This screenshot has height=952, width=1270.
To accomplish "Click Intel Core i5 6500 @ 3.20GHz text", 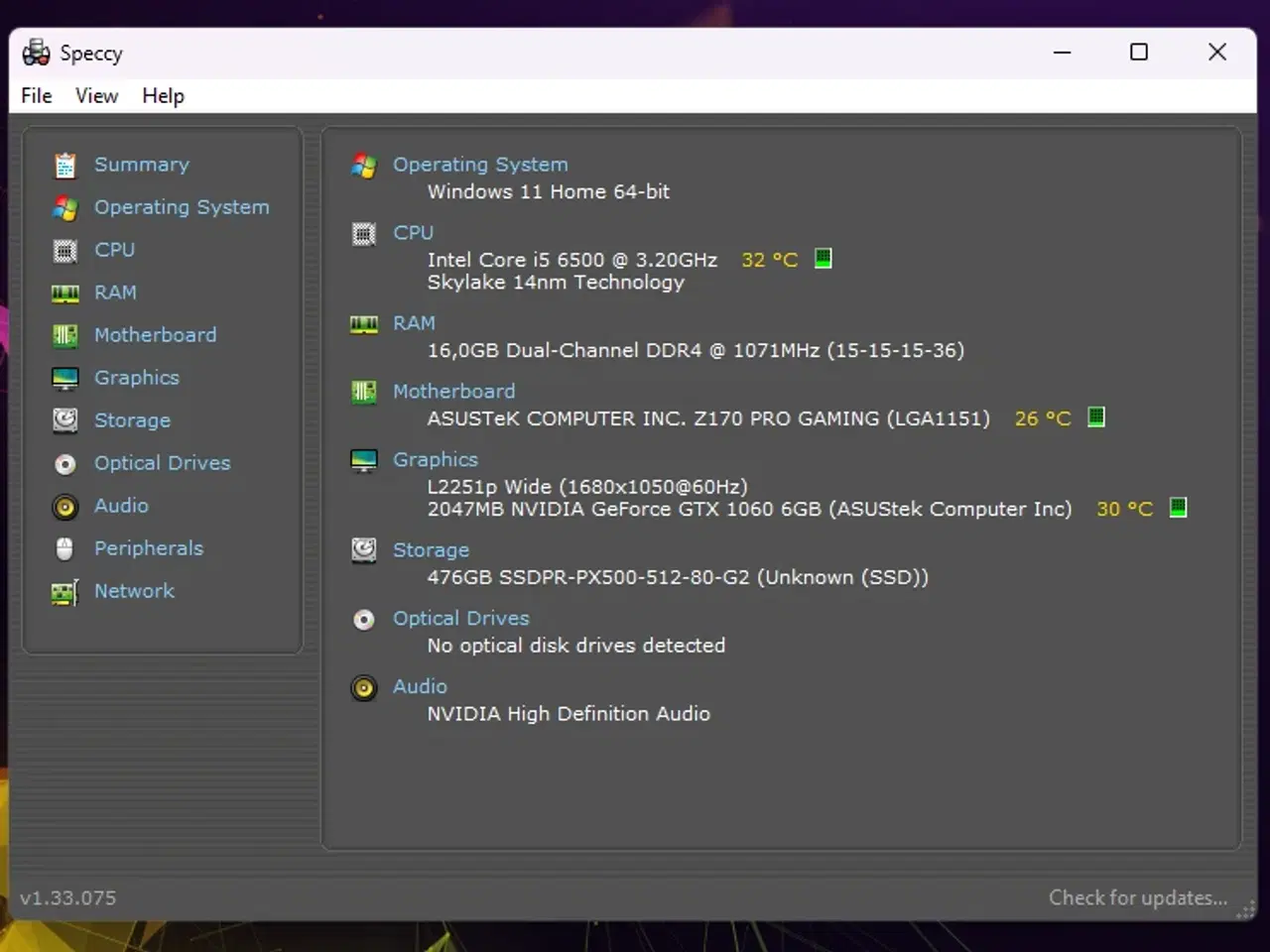I will tap(572, 260).
